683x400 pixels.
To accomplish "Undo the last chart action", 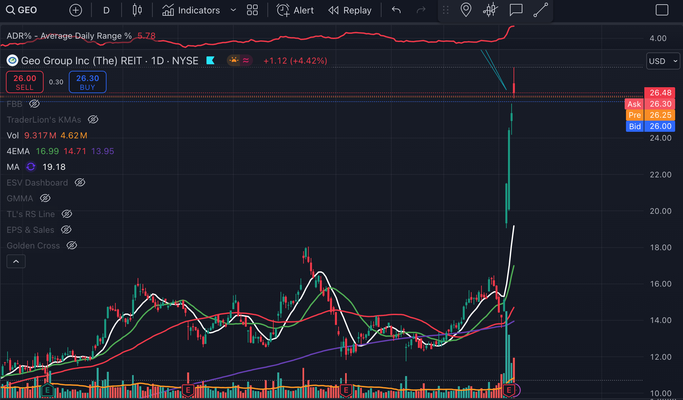I will coord(396,10).
